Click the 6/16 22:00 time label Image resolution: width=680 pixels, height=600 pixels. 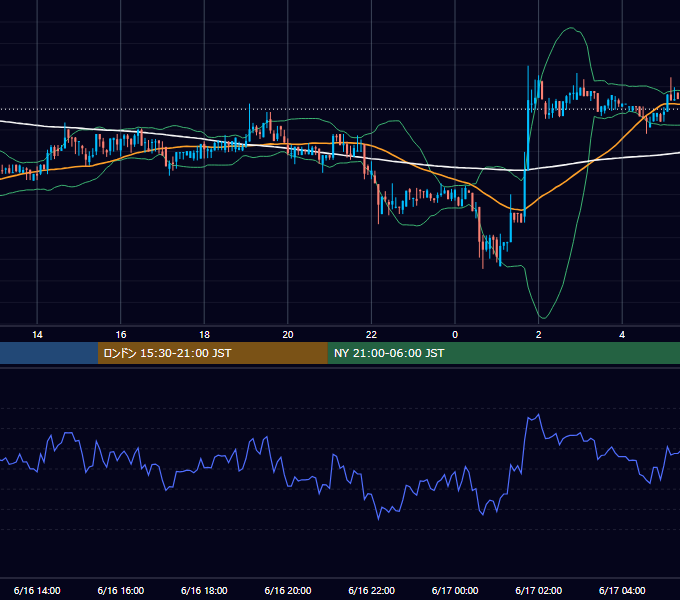point(372,590)
